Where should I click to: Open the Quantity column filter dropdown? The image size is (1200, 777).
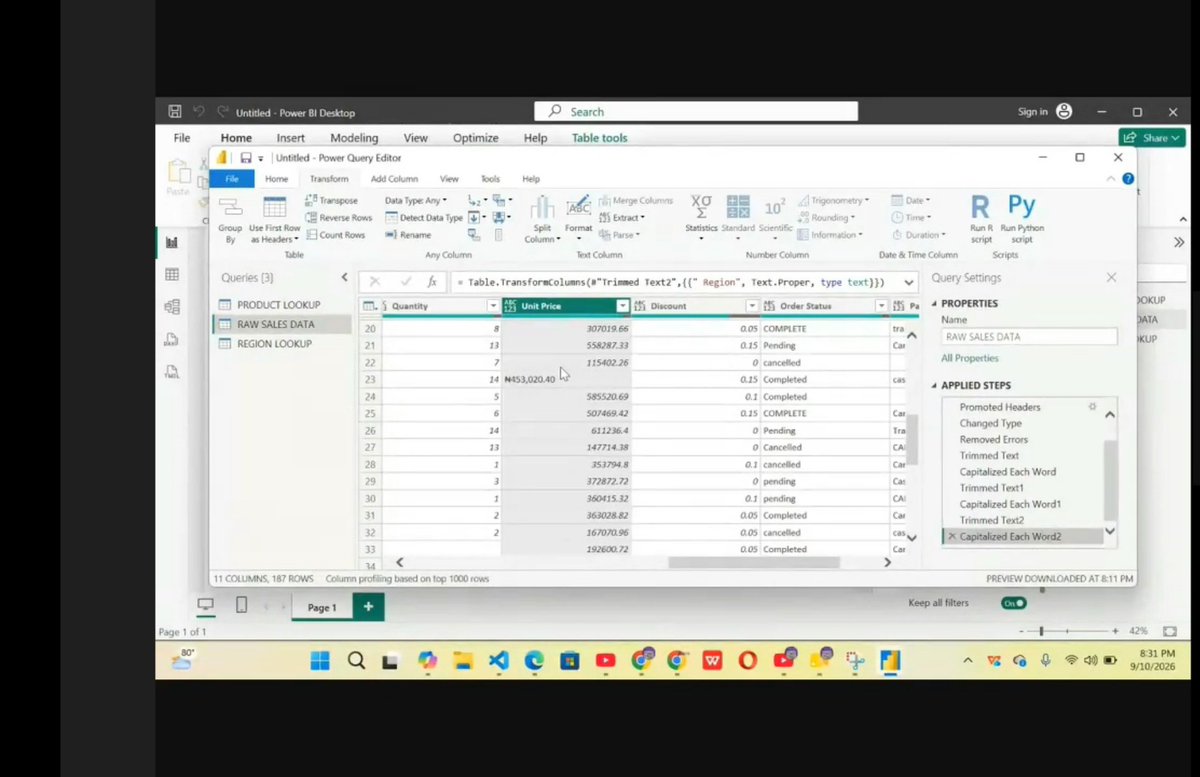pos(492,306)
